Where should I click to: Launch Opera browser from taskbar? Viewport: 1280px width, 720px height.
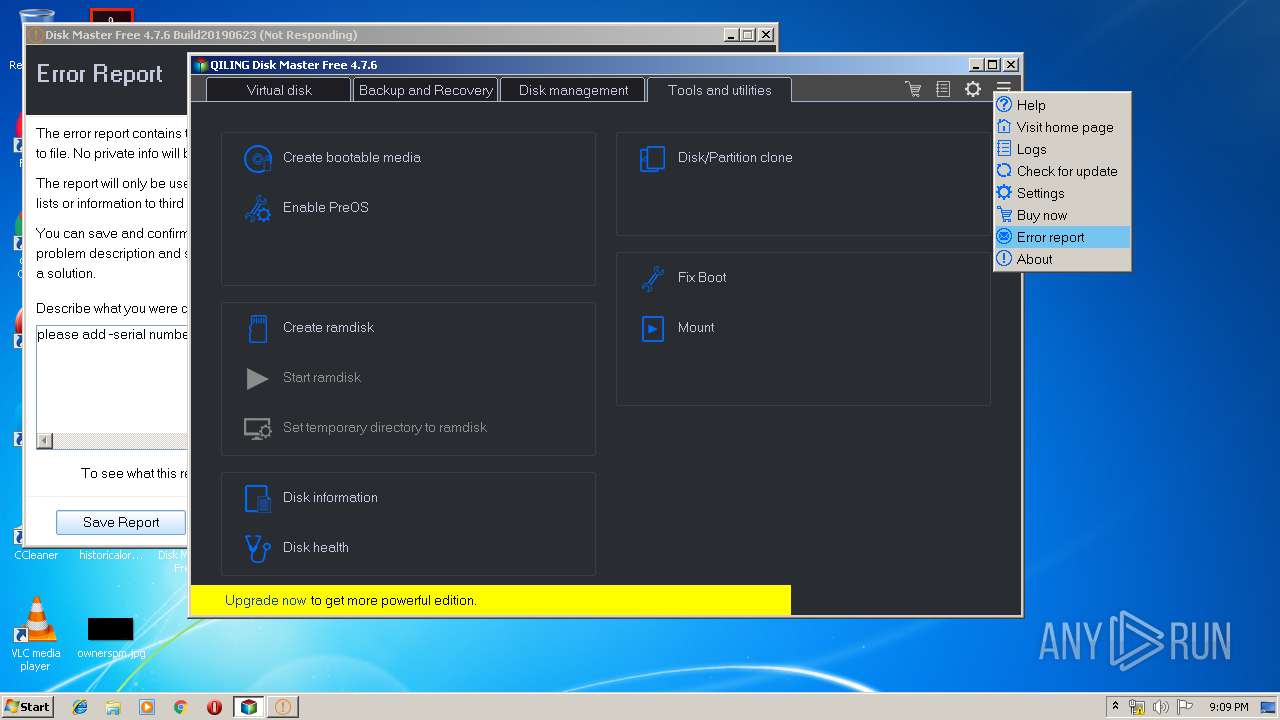click(214, 707)
